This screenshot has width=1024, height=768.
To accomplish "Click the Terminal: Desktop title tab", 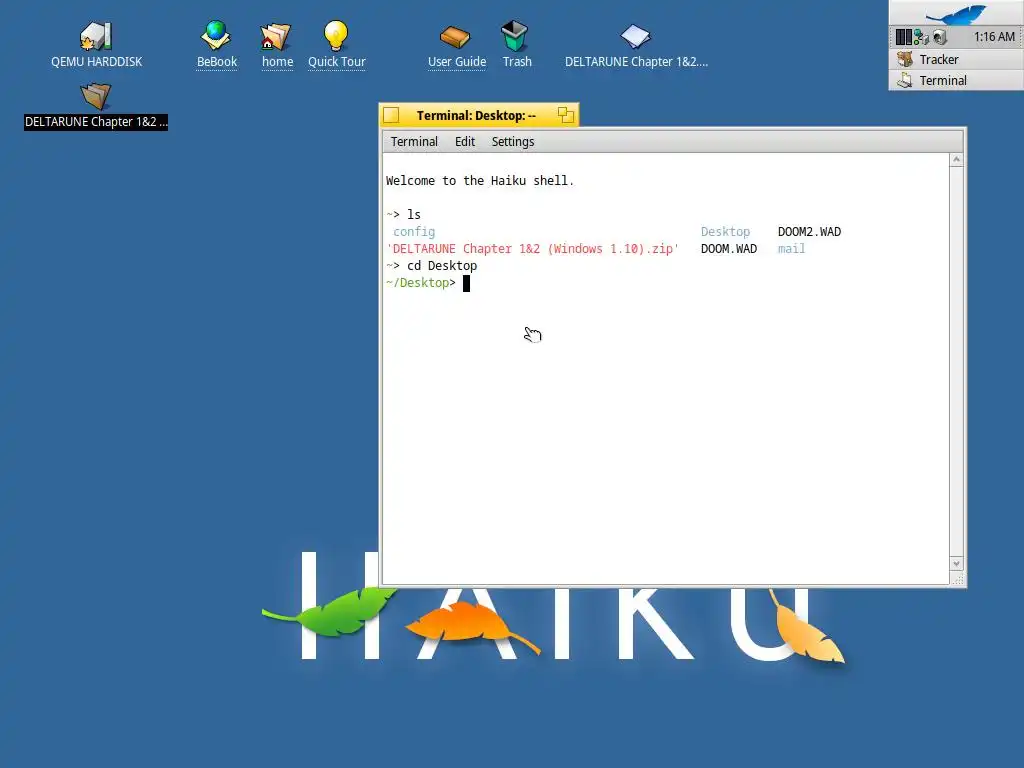I will point(476,116).
